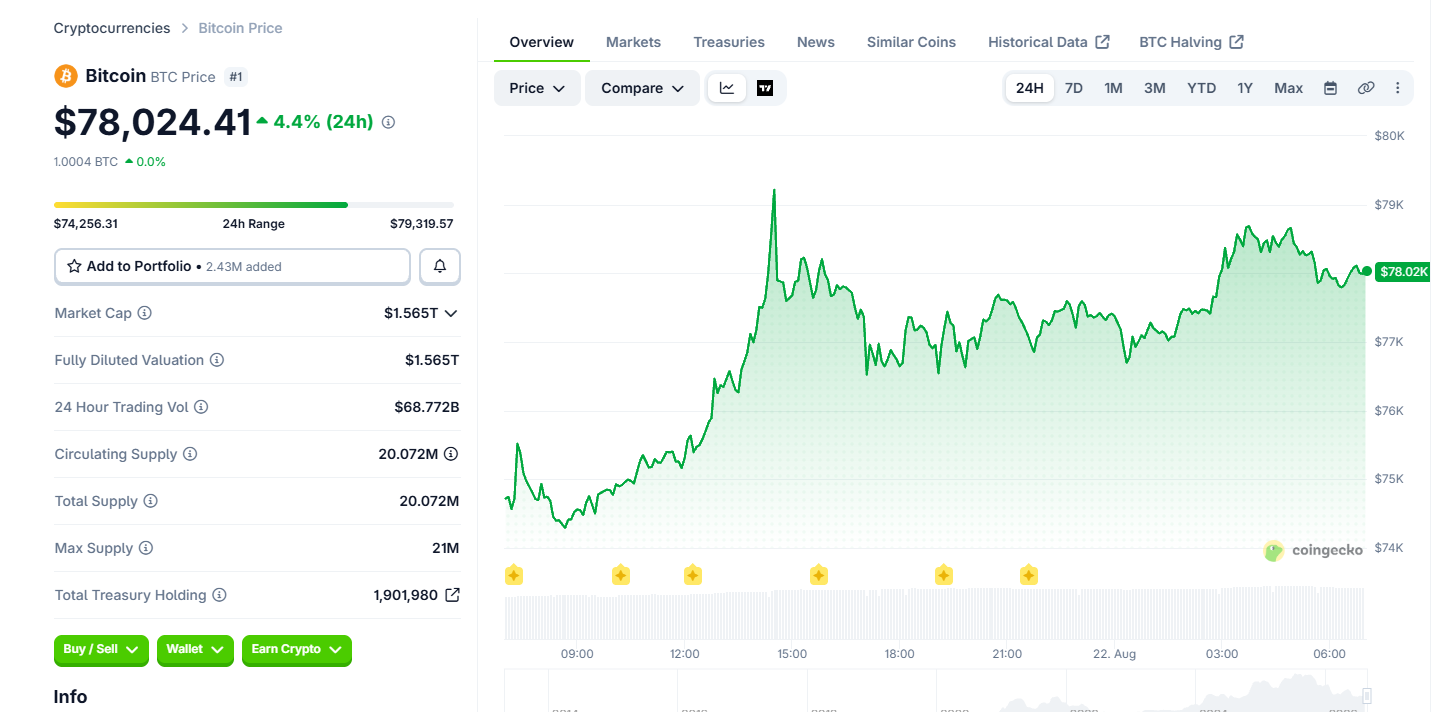Viewport: 1441px width, 712px height.
Task: Open the Wallet dropdown
Action: coord(195,650)
